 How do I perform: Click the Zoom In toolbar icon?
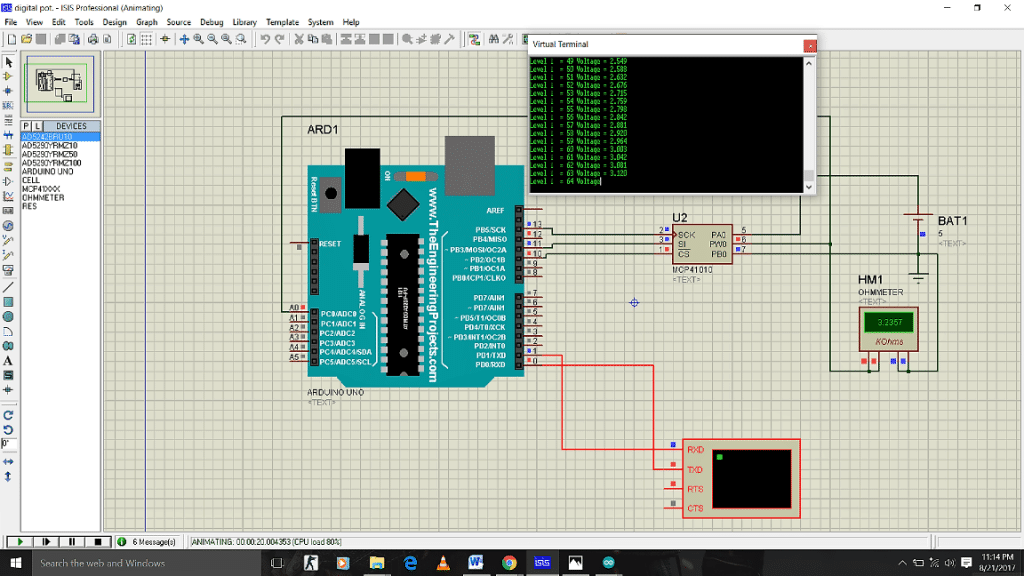[x=198, y=39]
